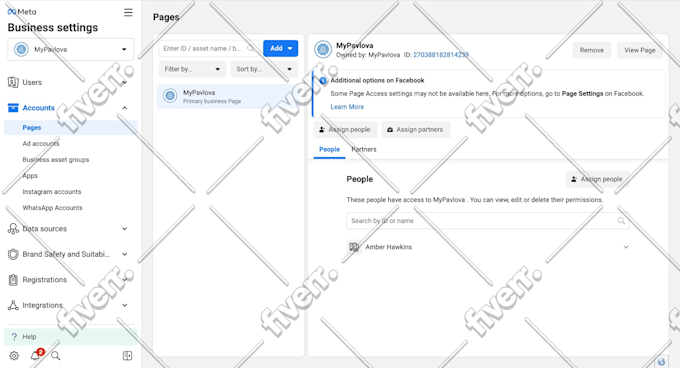Click the Meta logo
Screen dimensions: 680x368
click(x=22, y=12)
